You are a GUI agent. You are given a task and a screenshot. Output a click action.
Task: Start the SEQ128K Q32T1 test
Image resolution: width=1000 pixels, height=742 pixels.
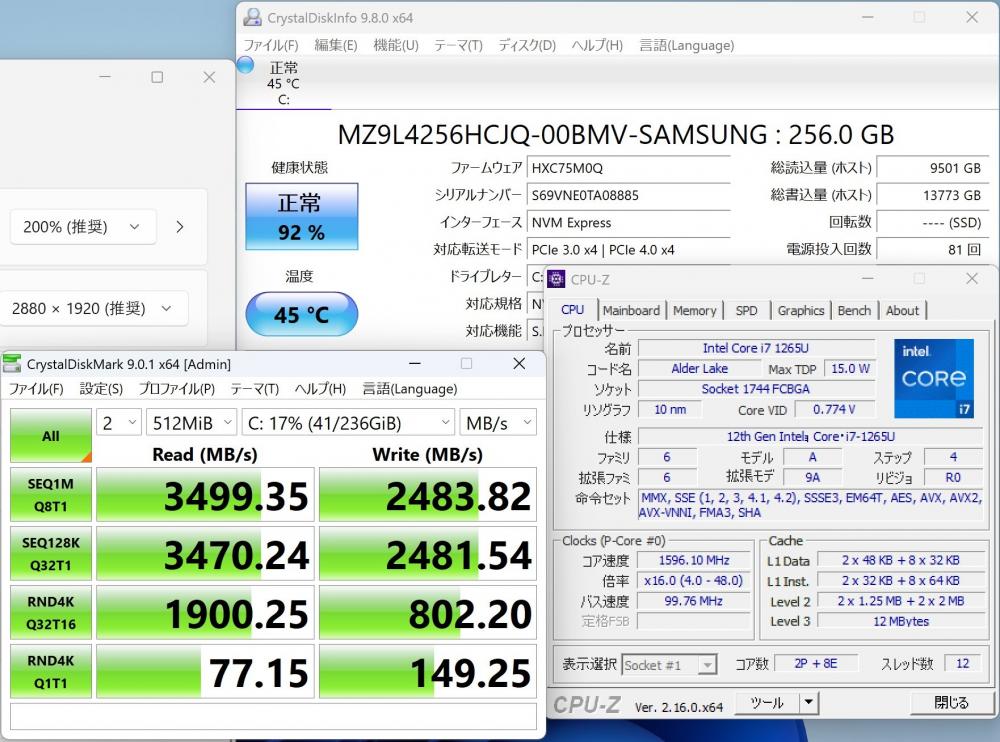click(x=51, y=554)
